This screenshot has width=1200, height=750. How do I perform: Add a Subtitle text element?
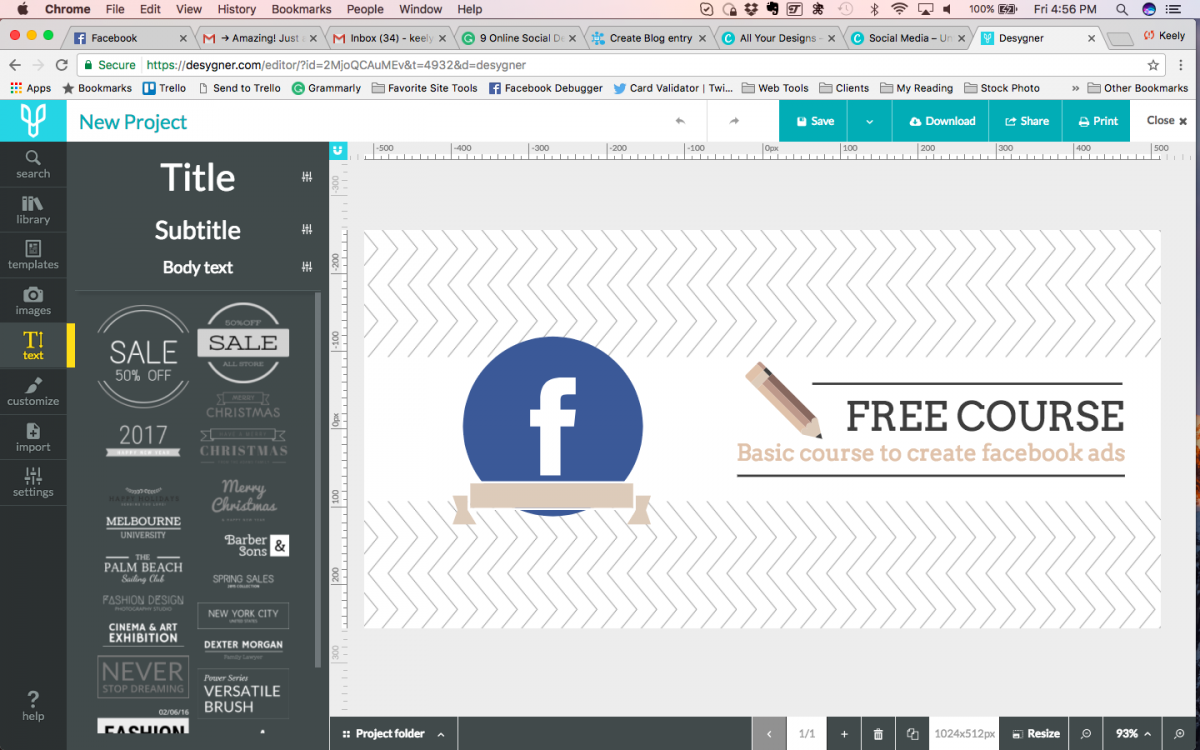tap(197, 230)
